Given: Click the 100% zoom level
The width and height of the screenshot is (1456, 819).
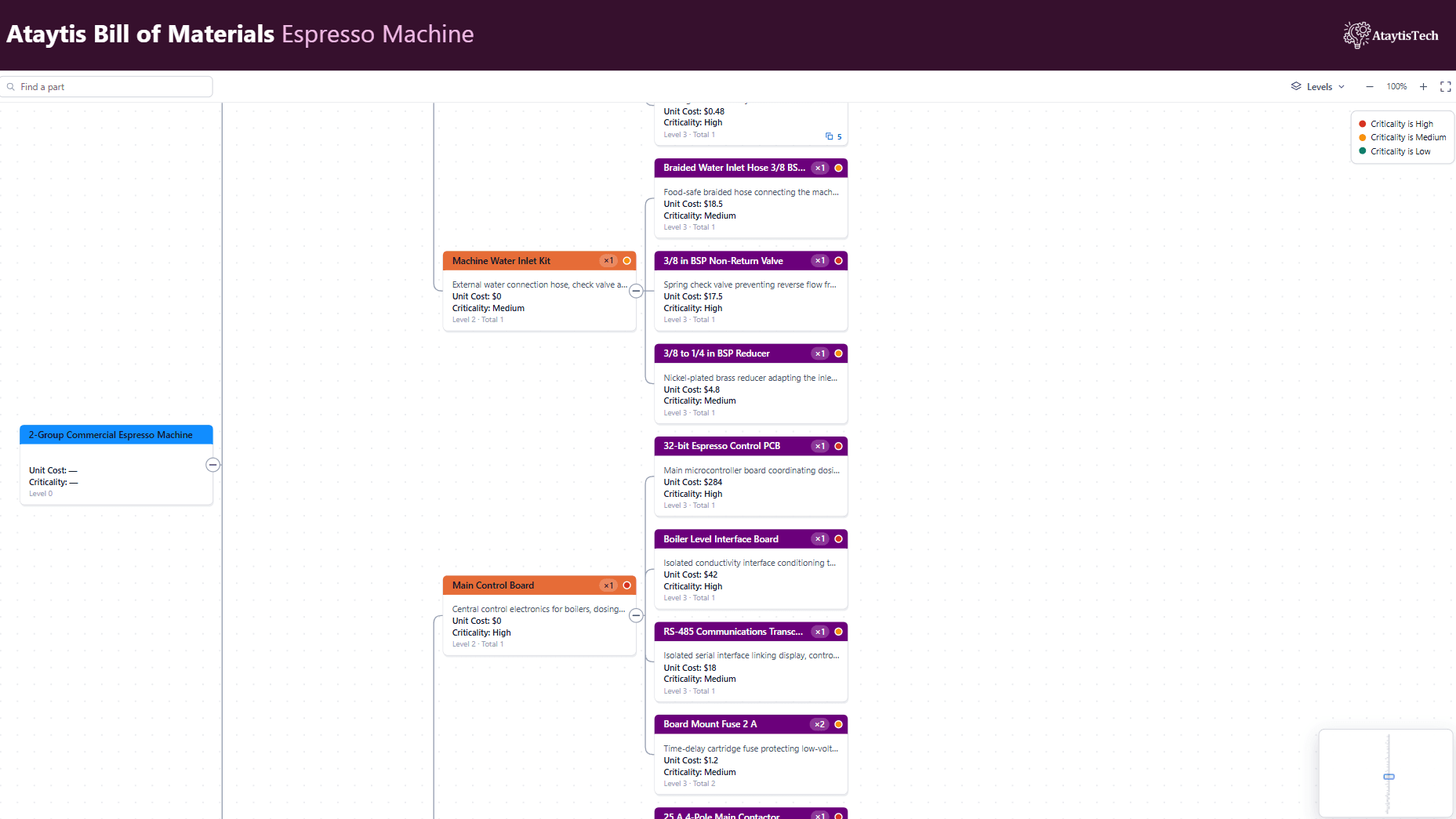Looking at the screenshot, I should click(x=1396, y=87).
